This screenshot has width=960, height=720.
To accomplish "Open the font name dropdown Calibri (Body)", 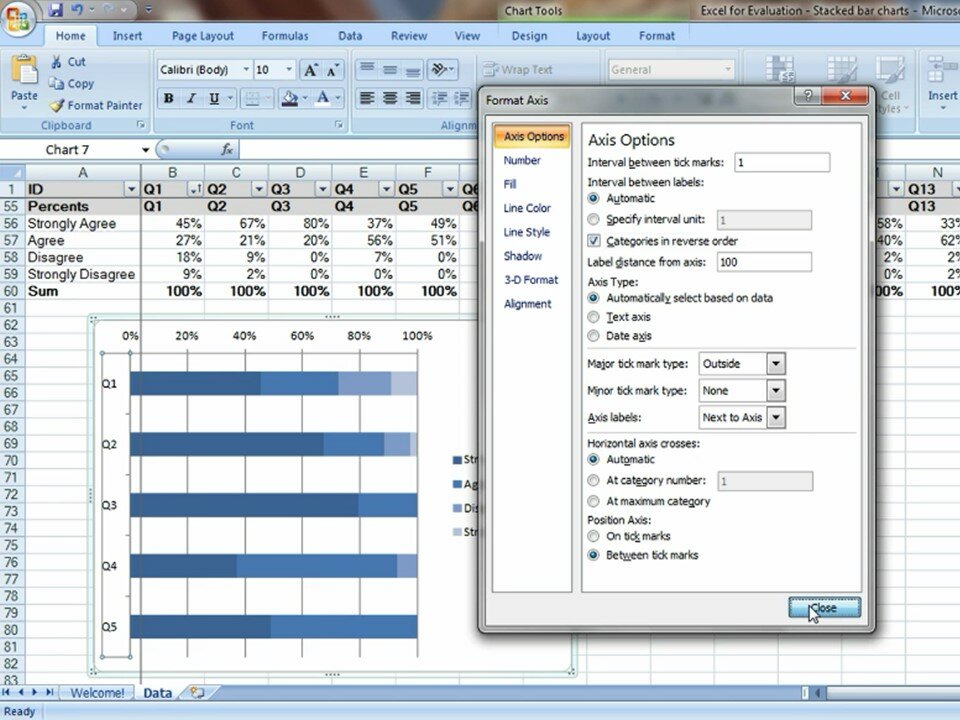I will pos(246,69).
